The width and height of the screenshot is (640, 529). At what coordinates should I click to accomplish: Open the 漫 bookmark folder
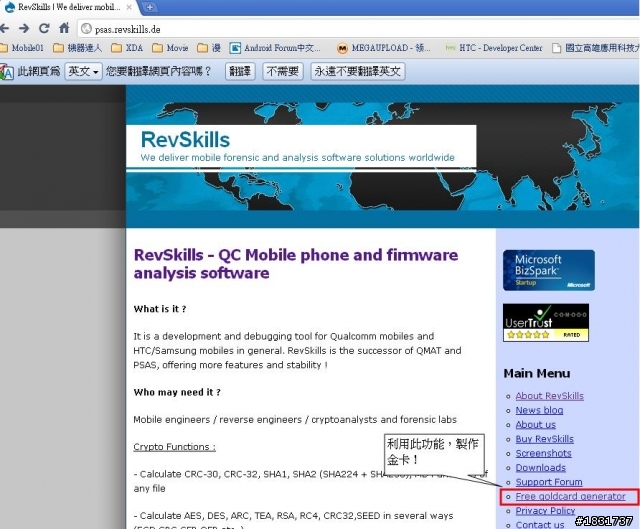(209, 48)
